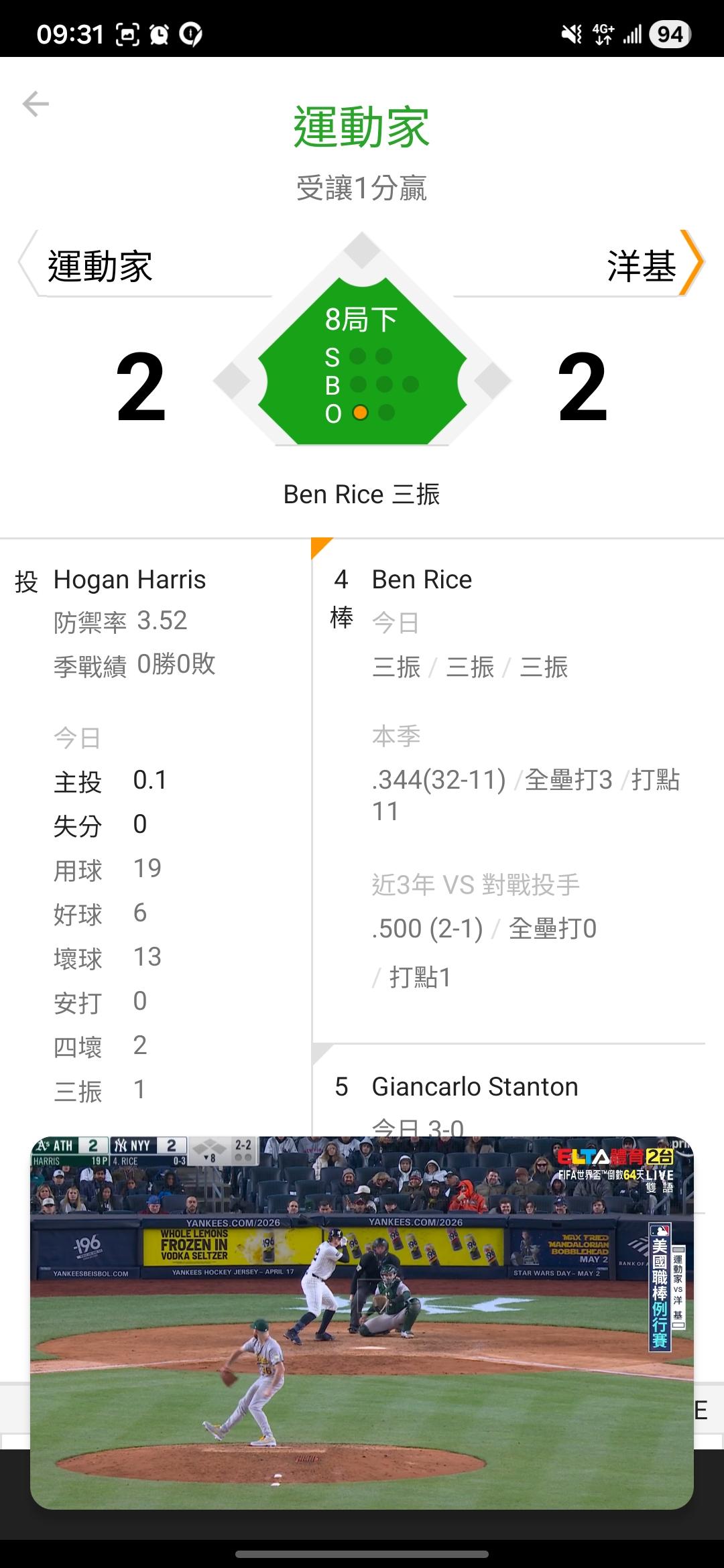724x1568 pixels.
Task: Tap the ELTA 體育2台 channel logo
Action: 615,1157
